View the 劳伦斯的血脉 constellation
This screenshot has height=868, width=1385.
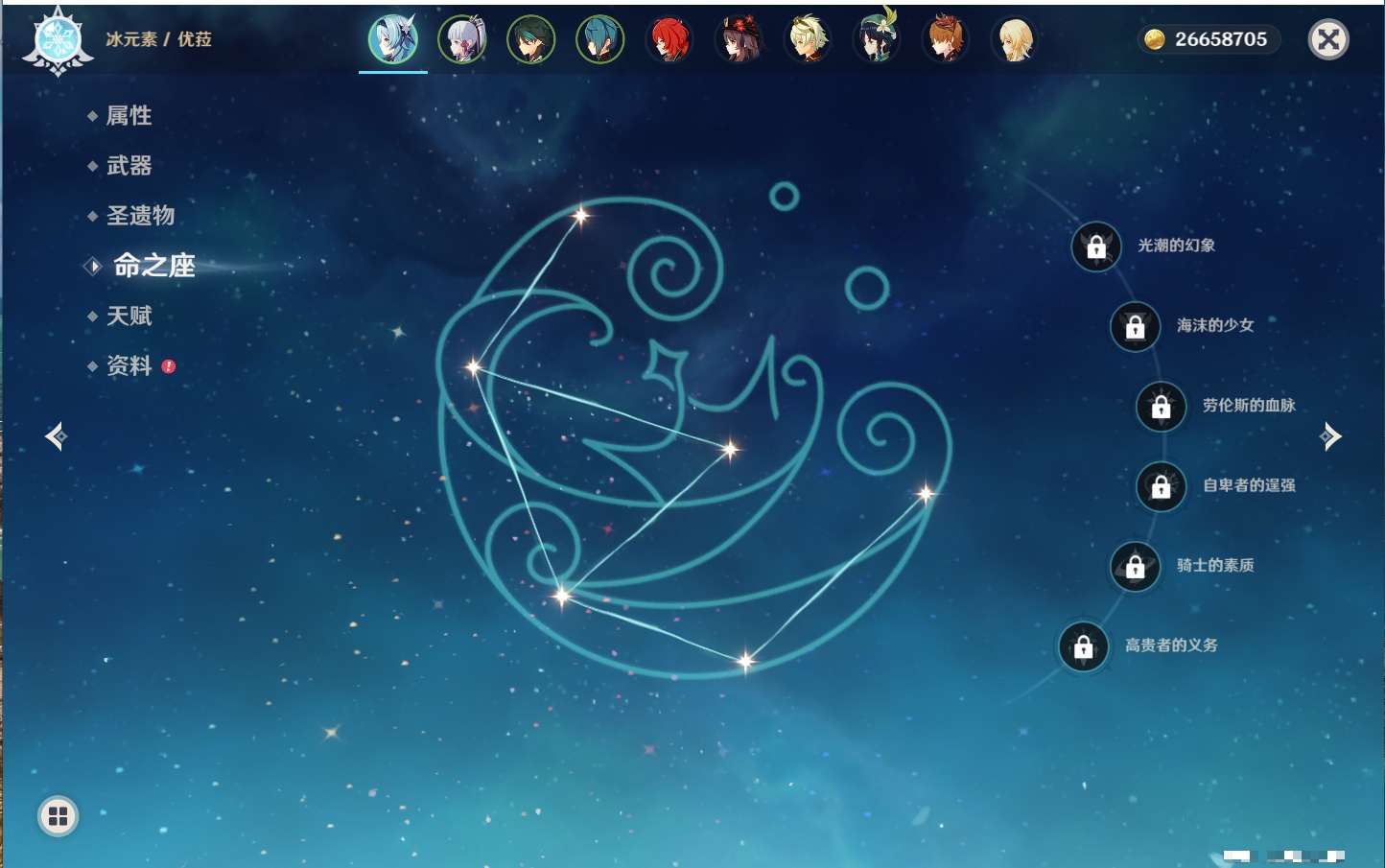click(x=1248, y=406)
